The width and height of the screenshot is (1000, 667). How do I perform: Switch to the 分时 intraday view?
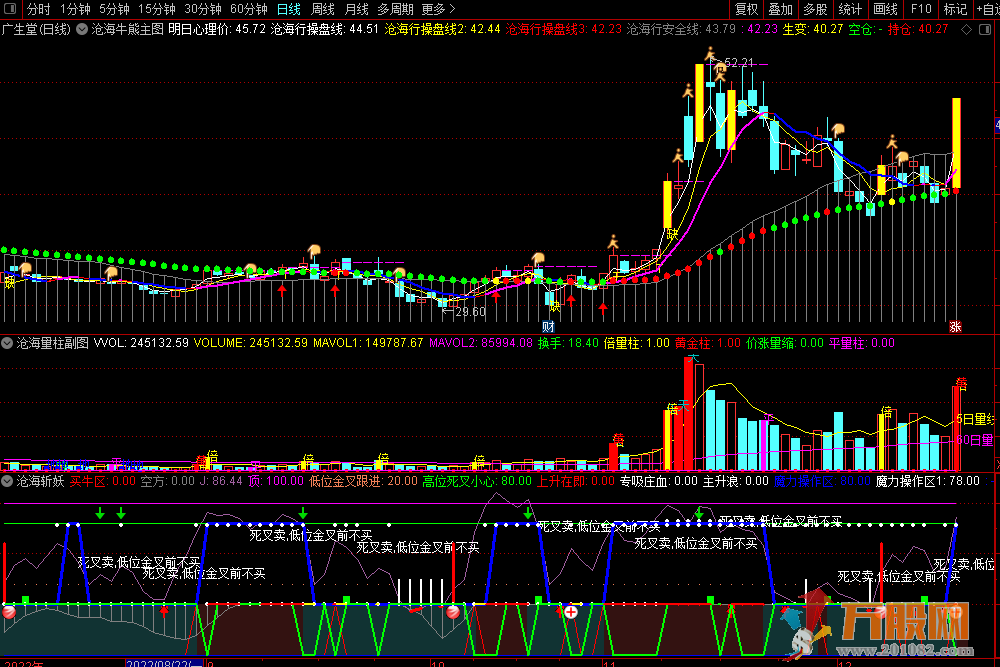pos(38,9)
